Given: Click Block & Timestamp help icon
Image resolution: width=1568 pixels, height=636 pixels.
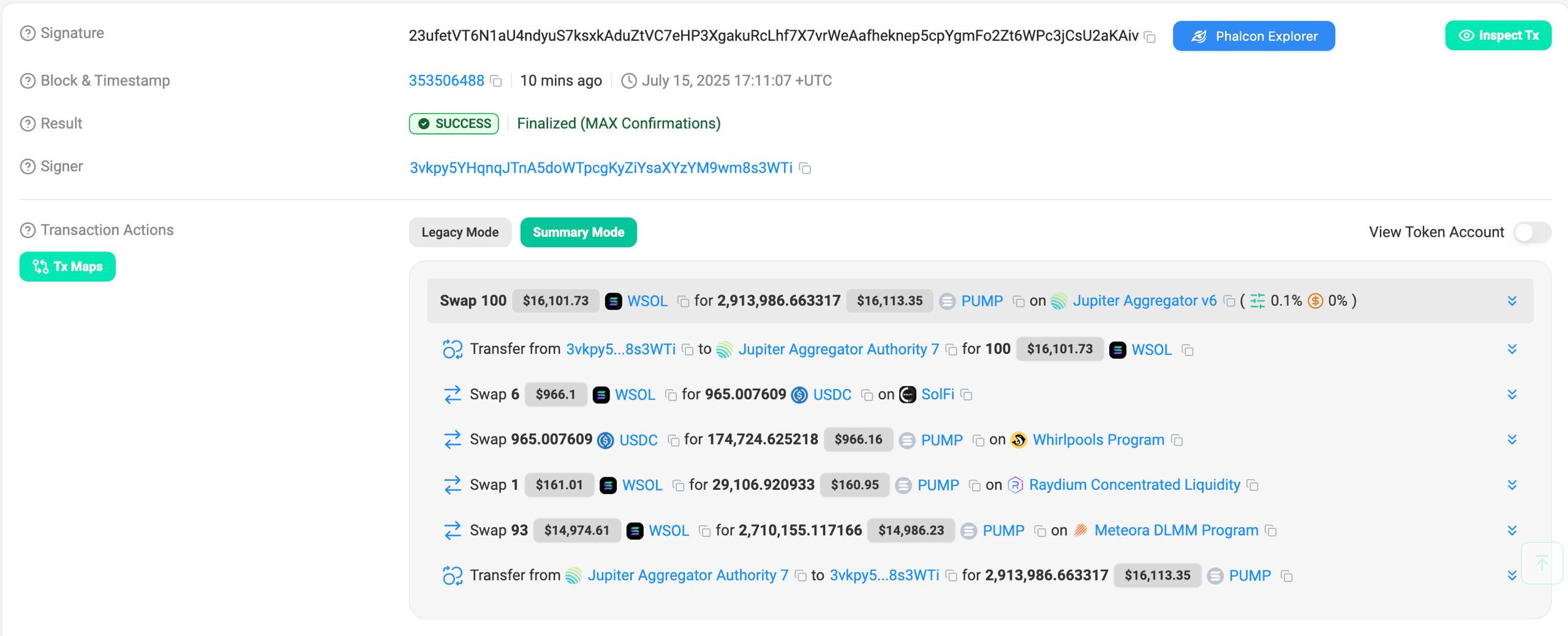Looking at the screenshot, I should coord(28,81).
